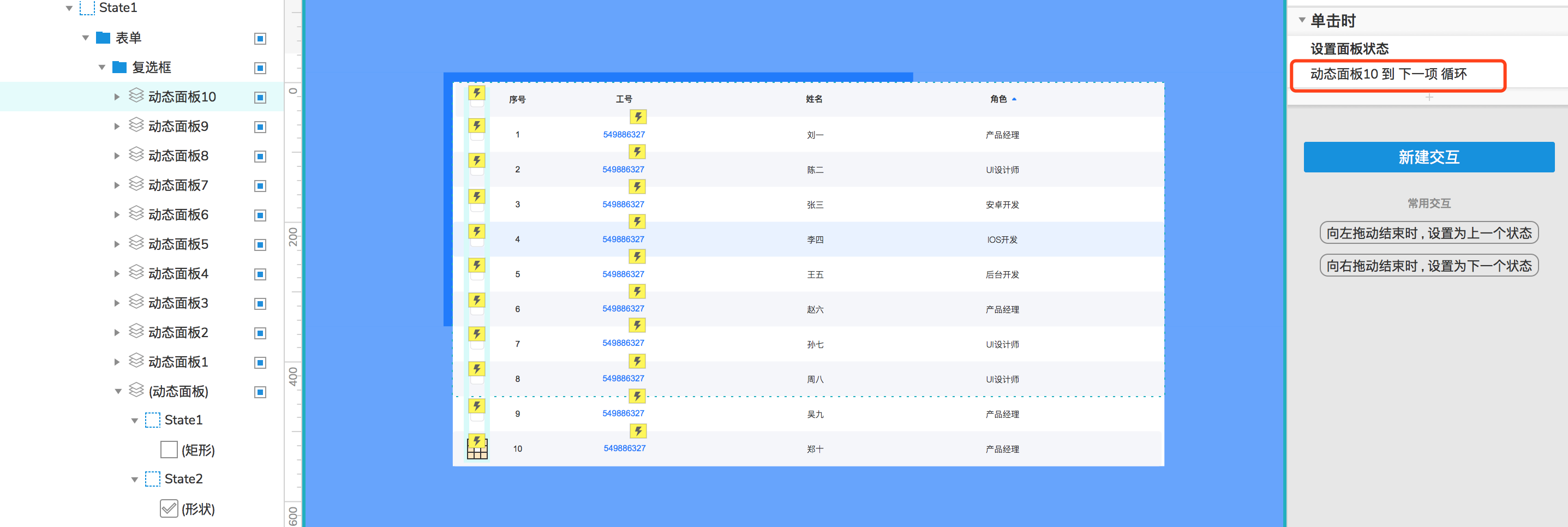Click the layers icon of 动态面板5

[x=136, y=243]
